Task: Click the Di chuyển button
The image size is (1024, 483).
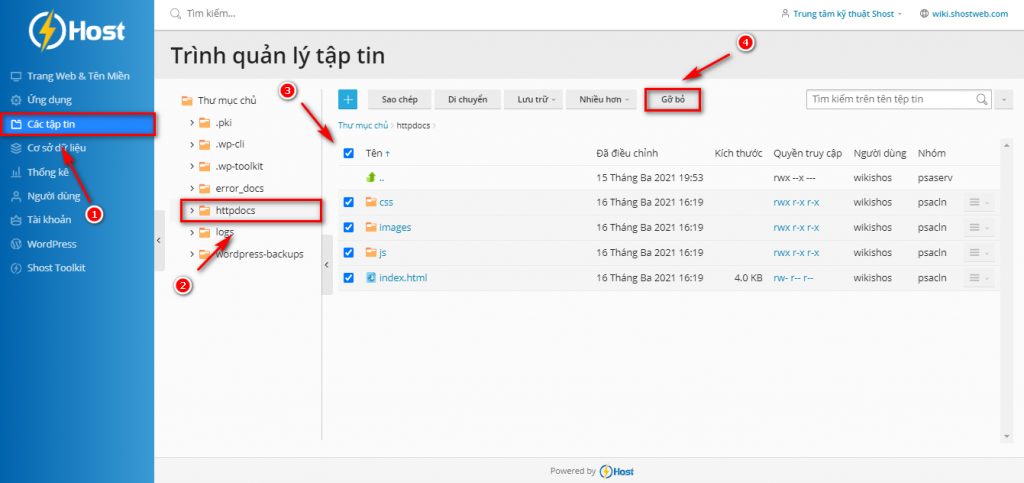Action: 468,100
